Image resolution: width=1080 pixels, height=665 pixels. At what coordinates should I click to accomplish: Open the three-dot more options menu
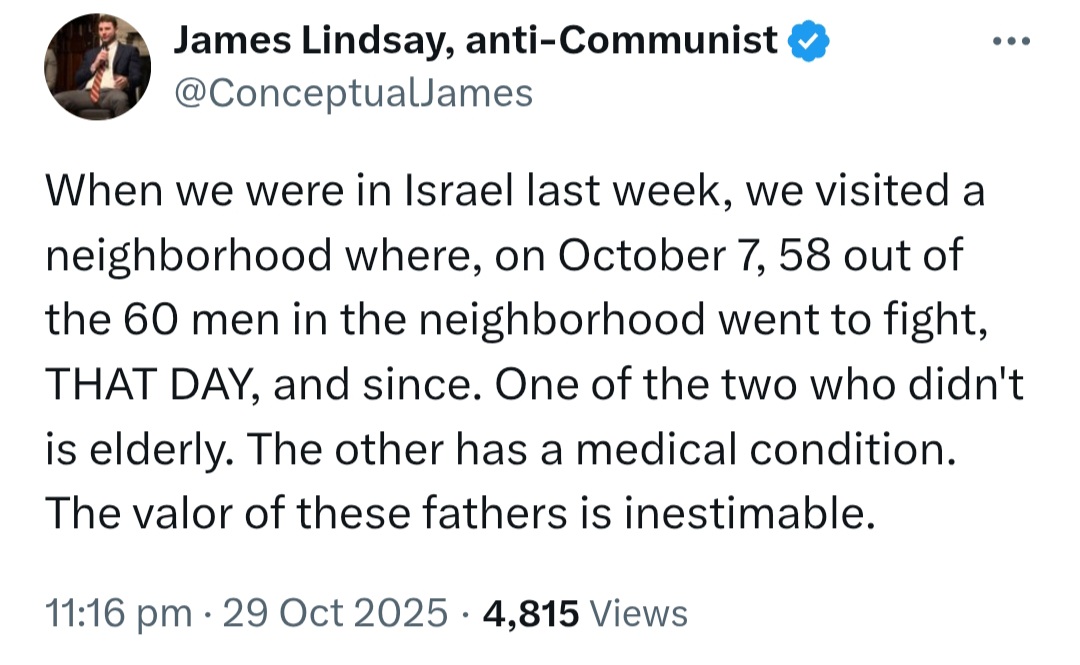click(1011, 42)
